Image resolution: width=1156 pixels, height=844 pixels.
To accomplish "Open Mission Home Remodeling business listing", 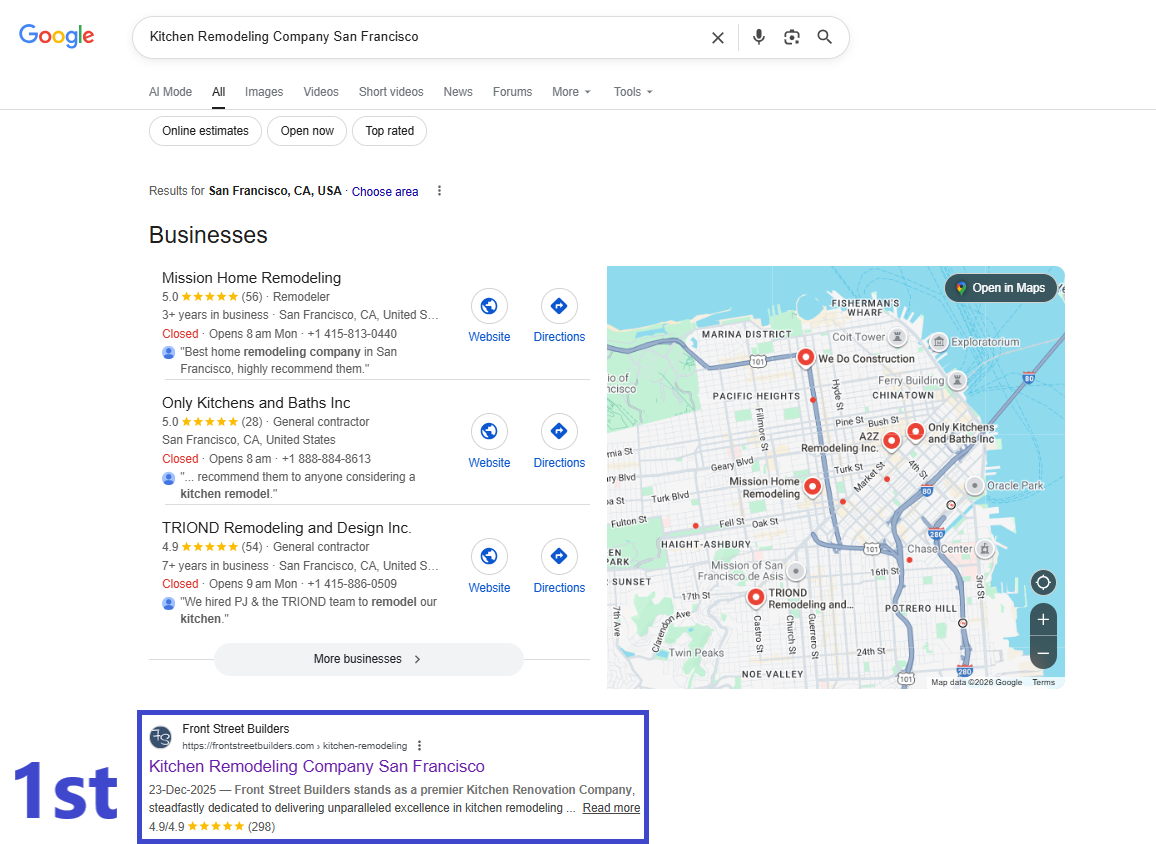I will 251,278.
